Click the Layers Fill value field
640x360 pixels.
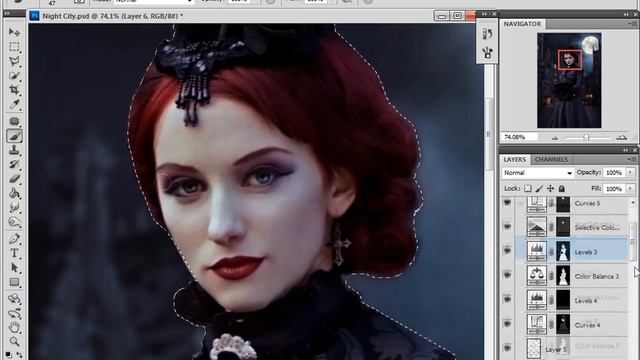pos(615,189)
